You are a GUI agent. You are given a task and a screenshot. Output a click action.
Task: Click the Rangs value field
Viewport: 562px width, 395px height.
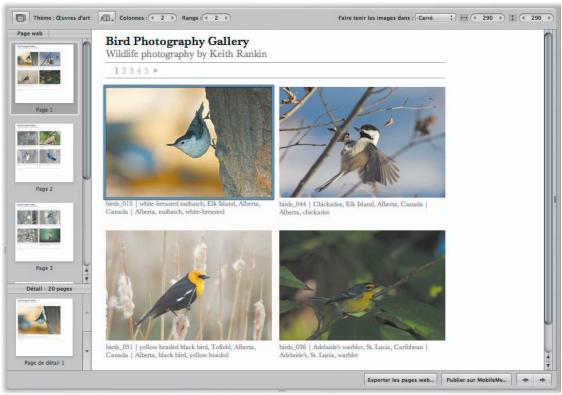(216, 18)
